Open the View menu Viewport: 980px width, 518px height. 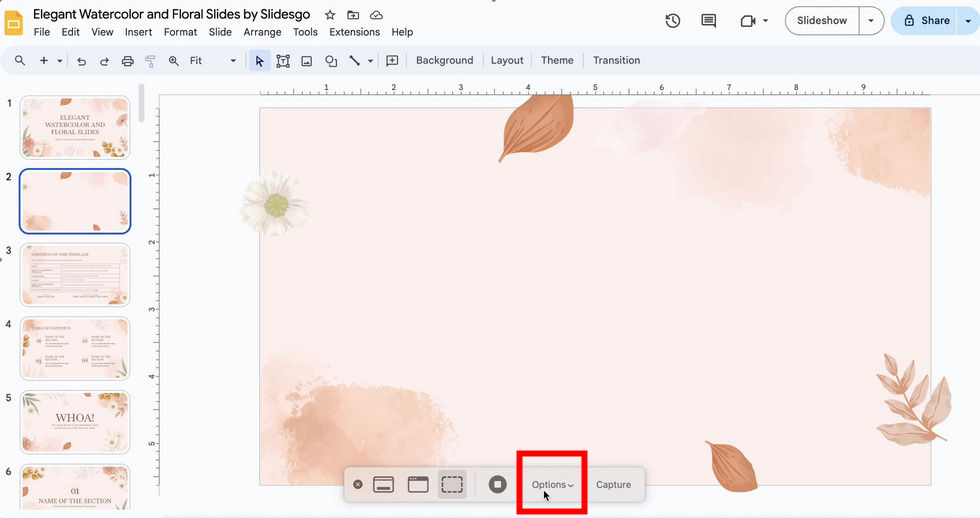click(102, 32)
